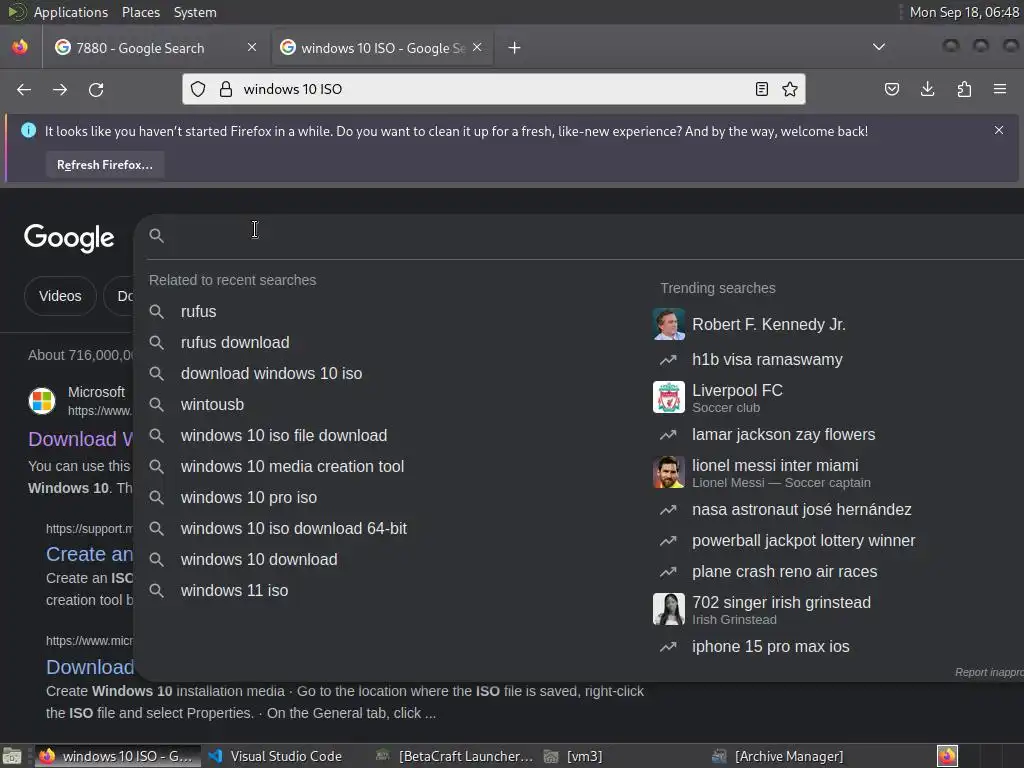This screenshot has height=768, width=1024.
Task: Click the site security padlock icon
Action: pos(226,89)
